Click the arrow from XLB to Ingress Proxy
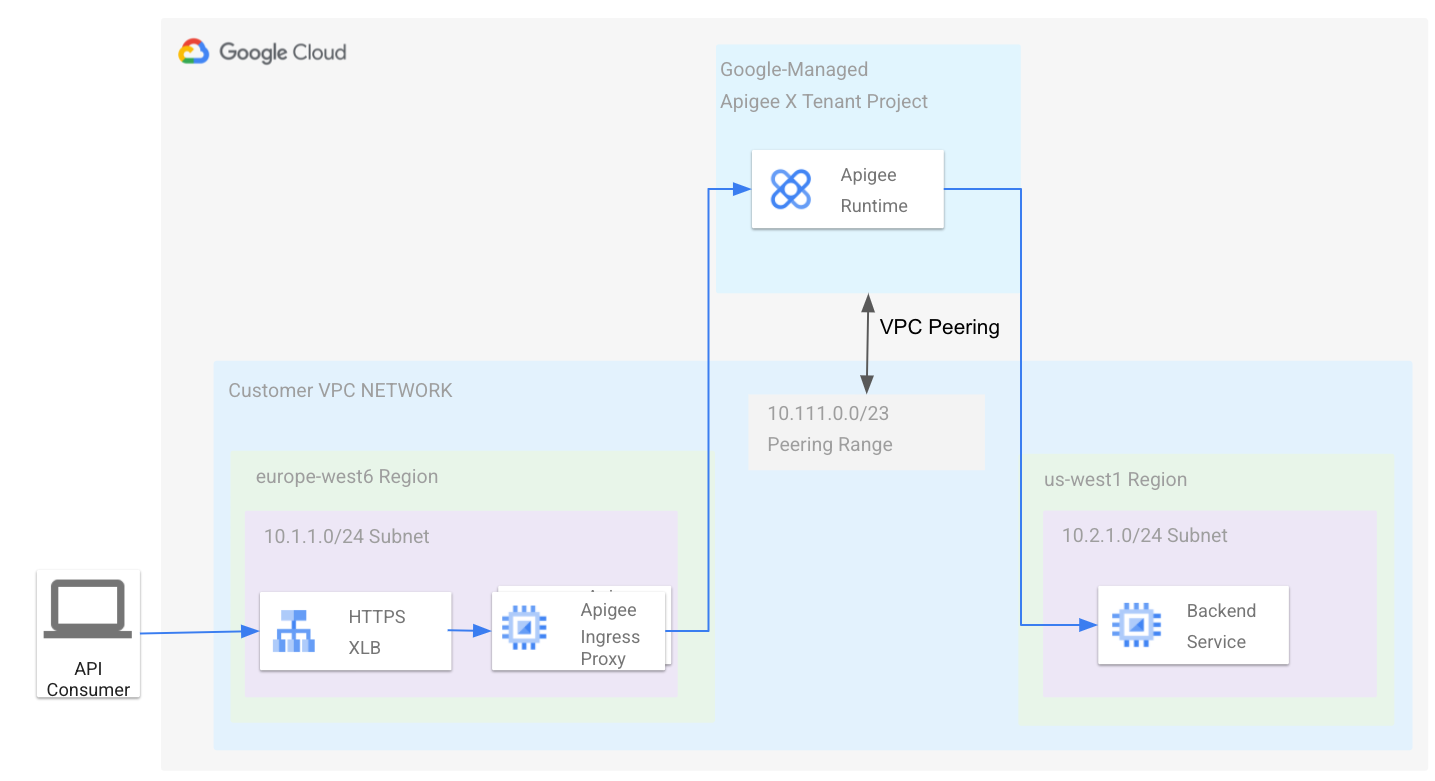Viewport: 1435px width, 781px height. click(x=472, y=630)
